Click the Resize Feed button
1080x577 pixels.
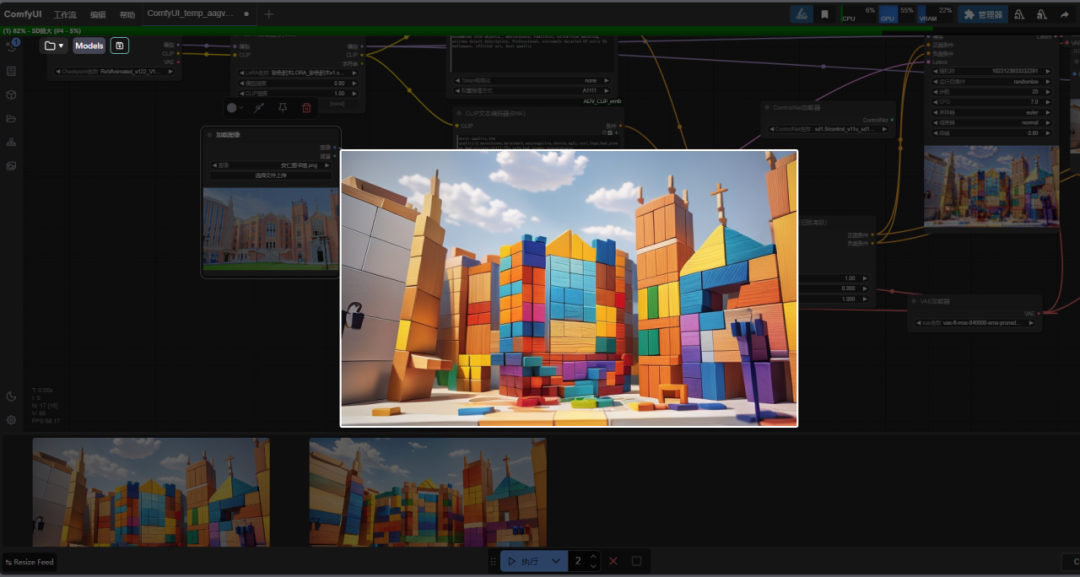[x=29, y=562]
